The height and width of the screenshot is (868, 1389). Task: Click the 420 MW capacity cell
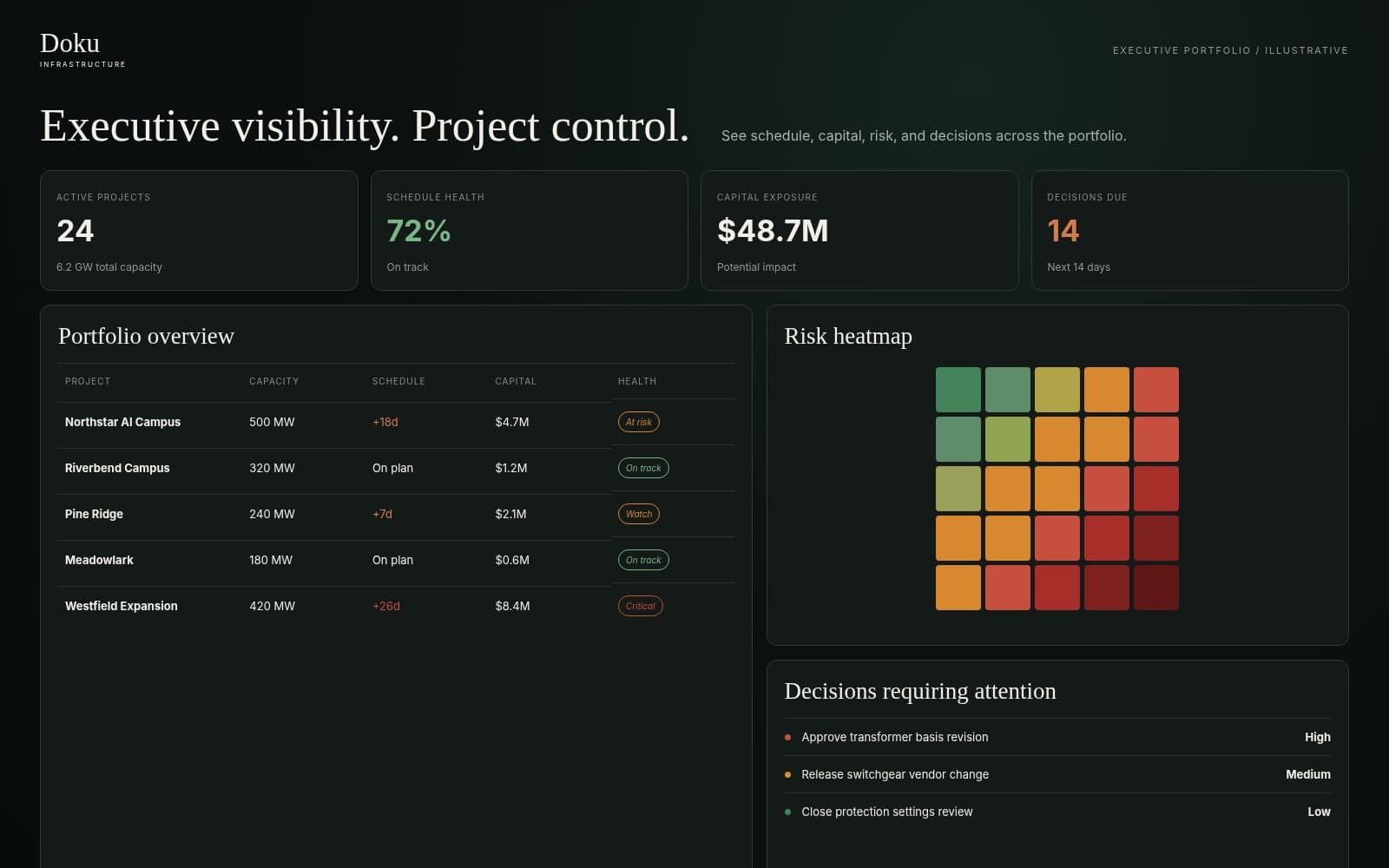[272, 606]
